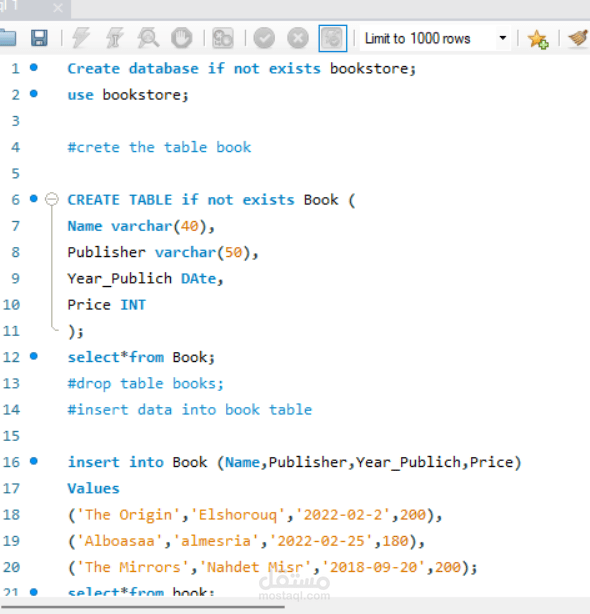
Task: Click the line 'Name varchar(40),'
Action: point(141,226)
